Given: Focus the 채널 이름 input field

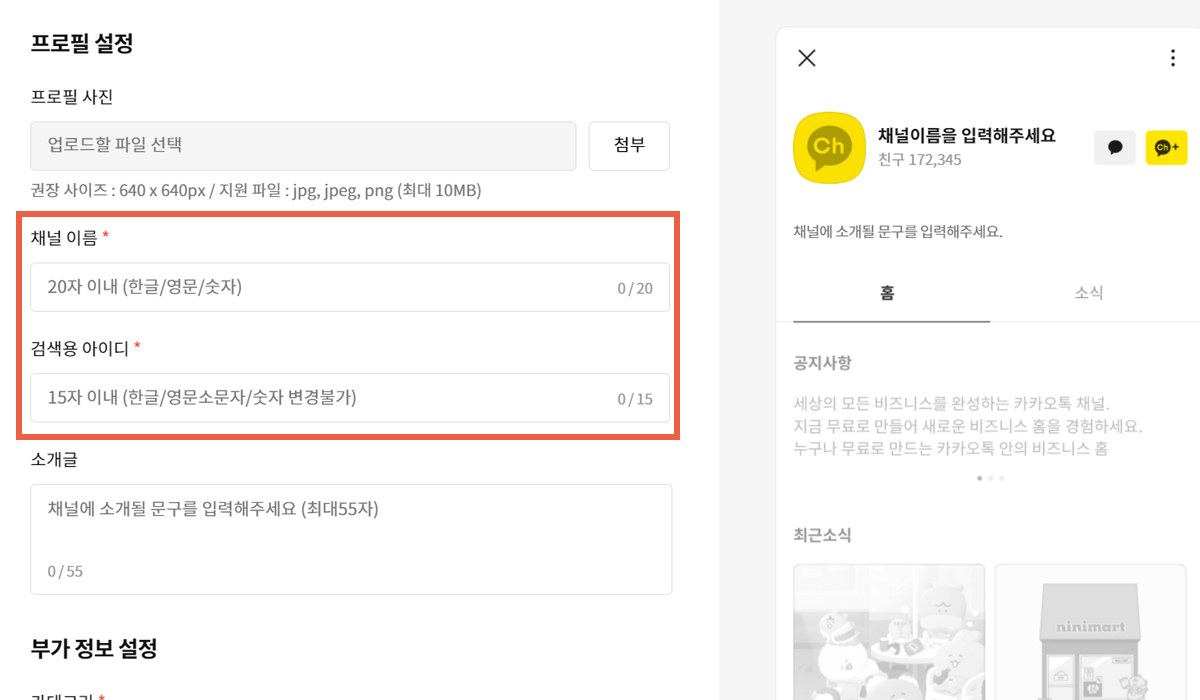Looking at the screenshot, I should click(350, 287).
